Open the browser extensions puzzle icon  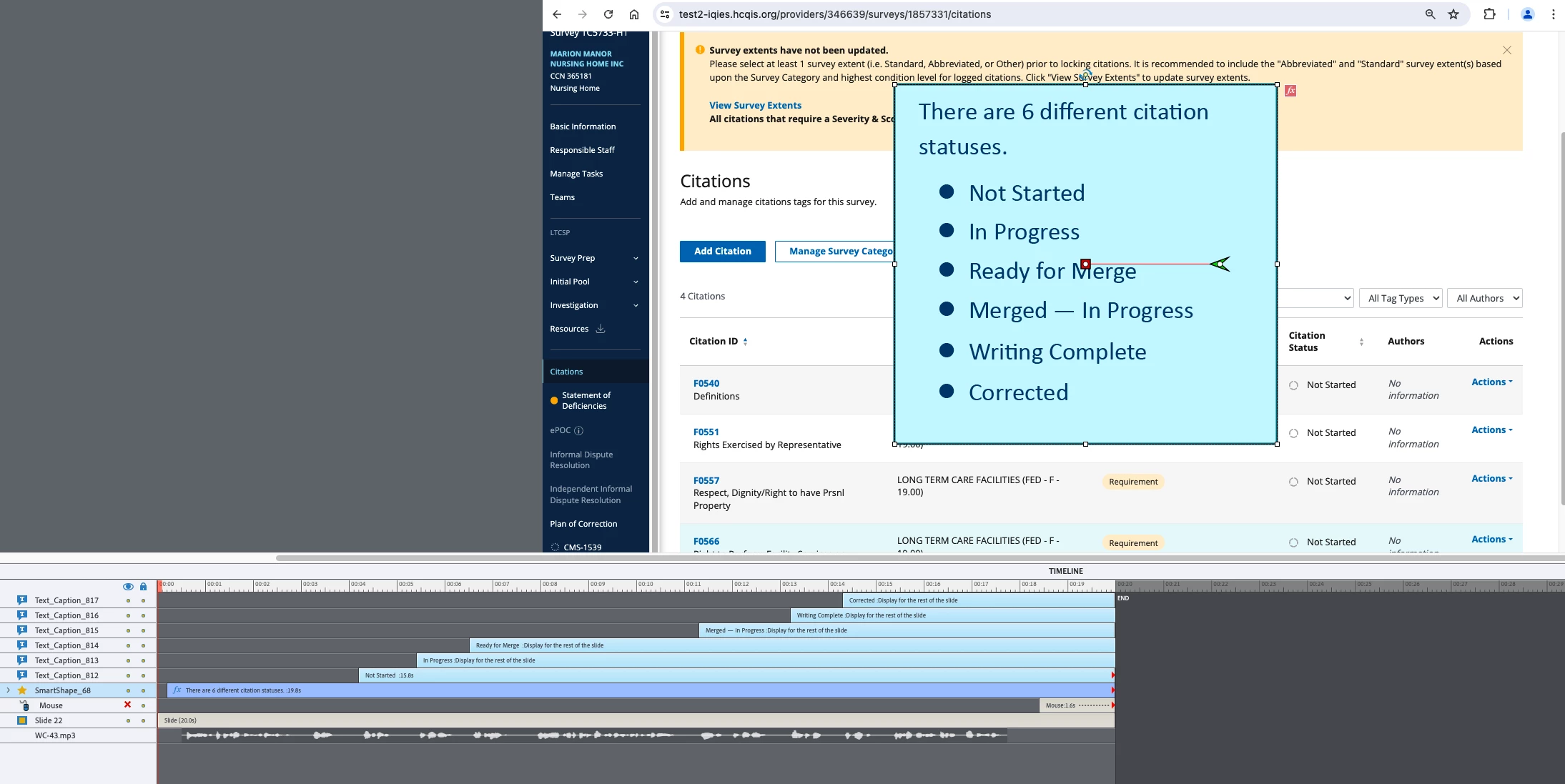pos(1489,14)
